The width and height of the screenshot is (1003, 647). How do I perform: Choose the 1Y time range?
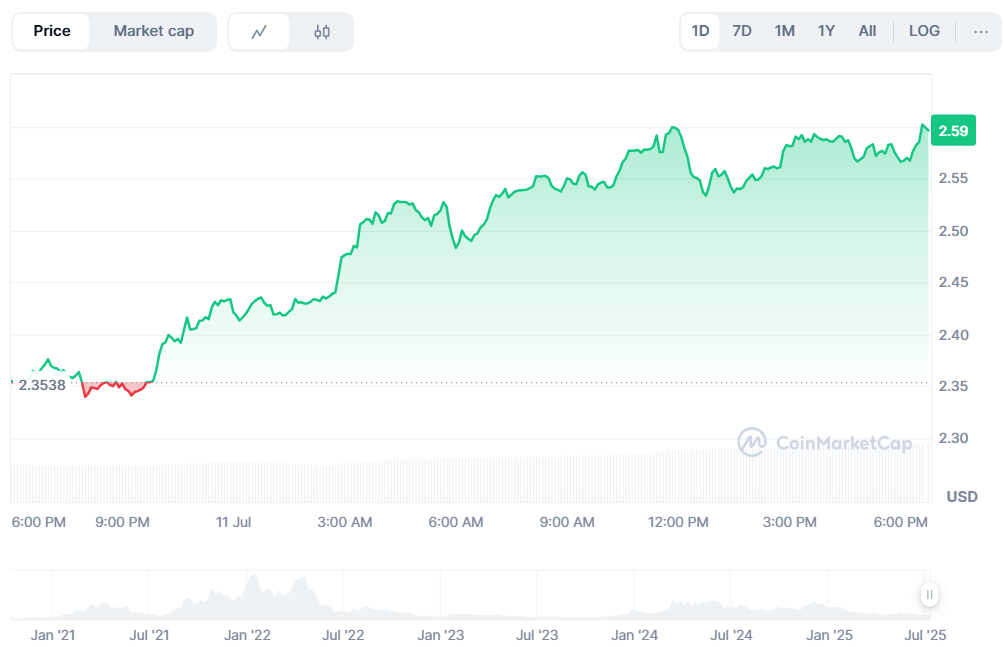tap(826, 31)
